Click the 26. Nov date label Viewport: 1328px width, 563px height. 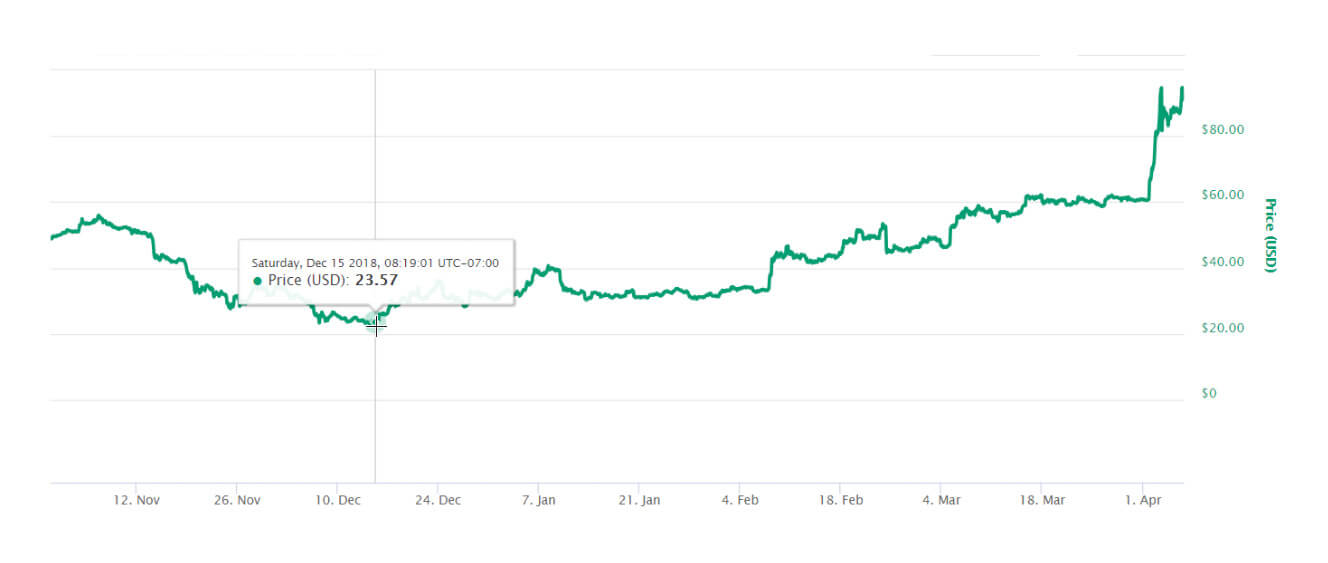coord(236,500)
